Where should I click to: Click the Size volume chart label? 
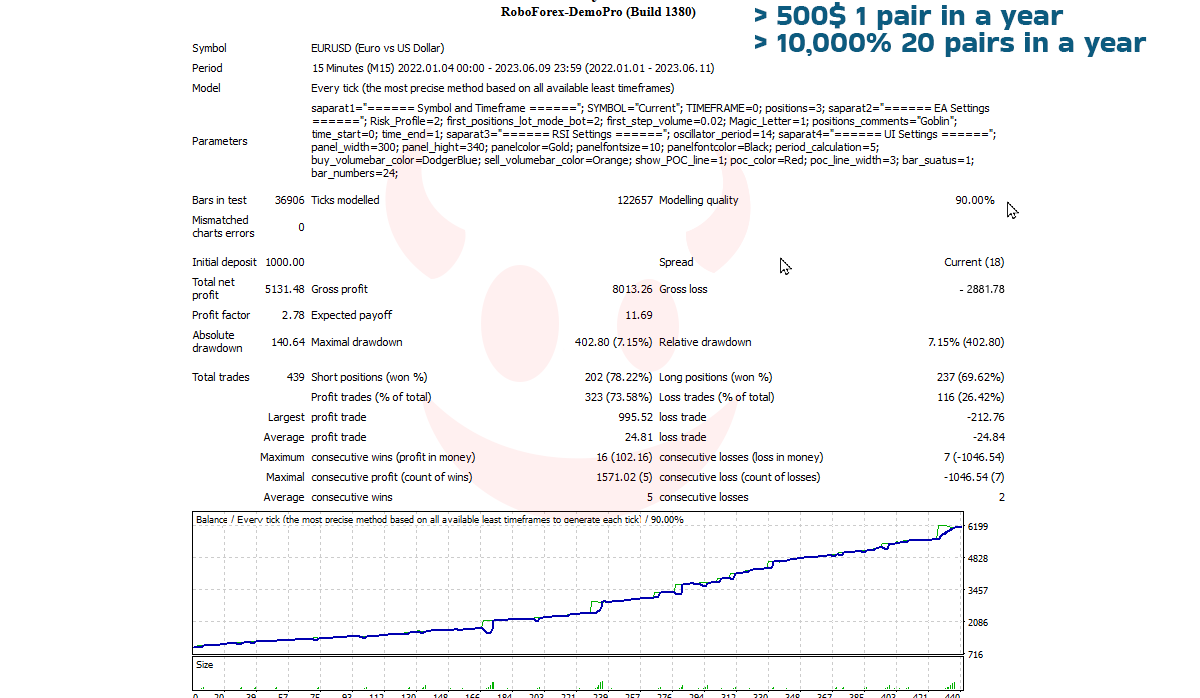(x=204, y=664)
